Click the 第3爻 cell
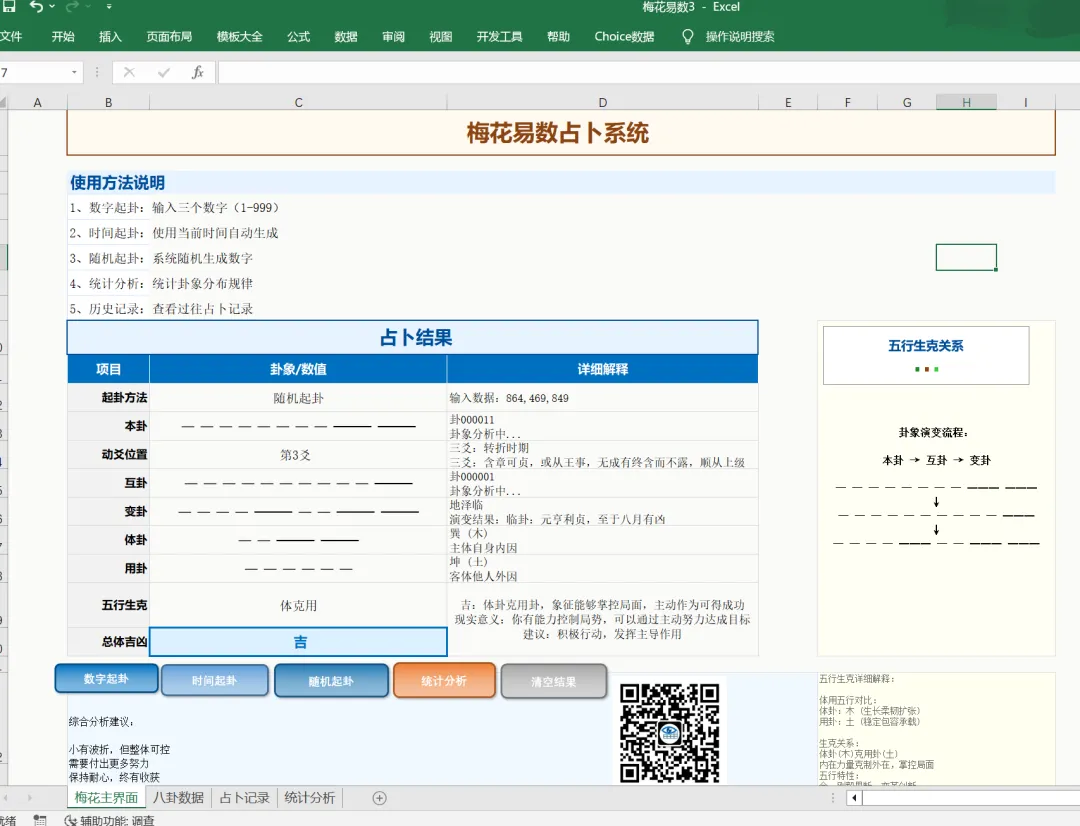Image resolution: width=1080 pixels, height=826 pixels. tap(298, 455)
